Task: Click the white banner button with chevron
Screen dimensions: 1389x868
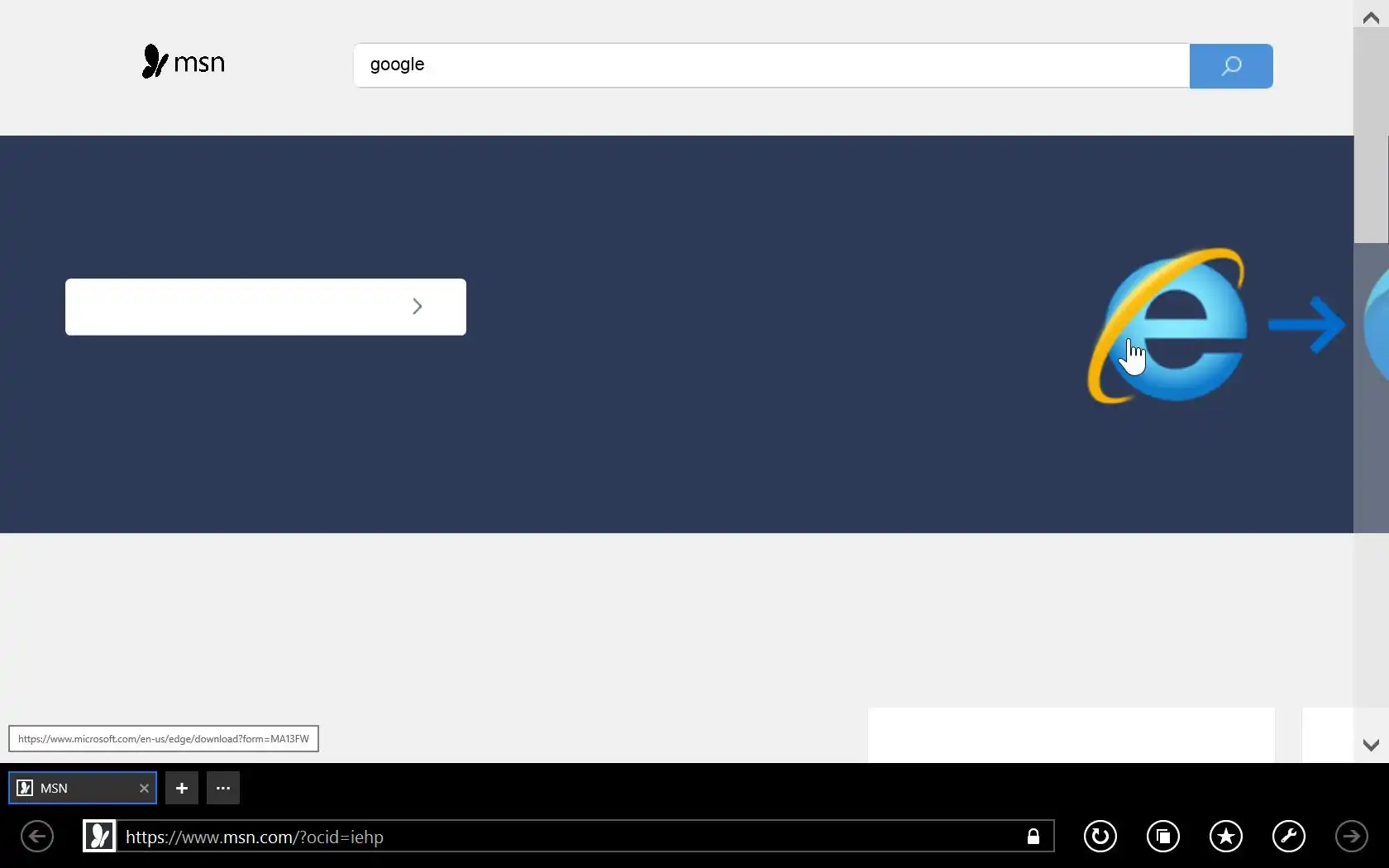Action: (265, 307)
